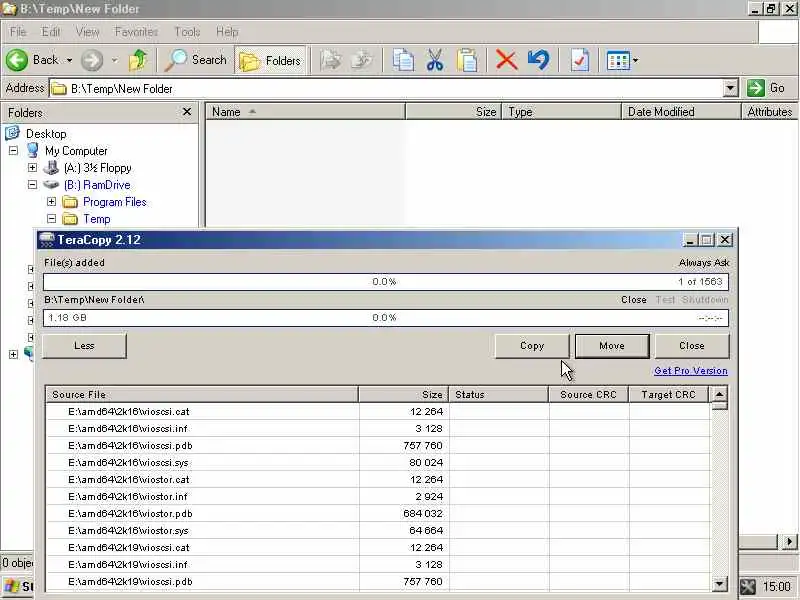Click the Properties checkmark icon
The image size is (800, 600).
[580, 60]
